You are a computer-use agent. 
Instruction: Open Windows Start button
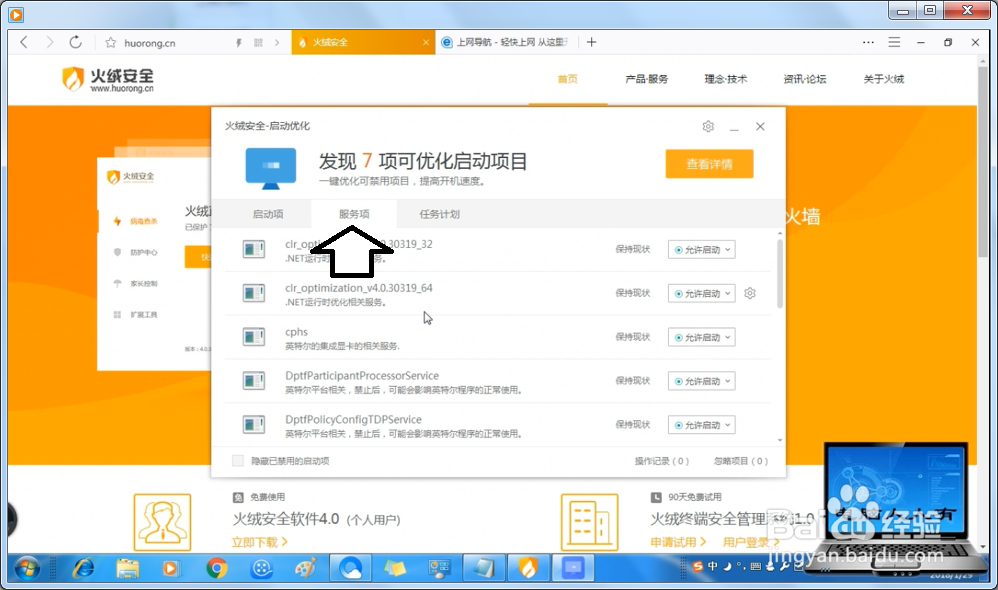tap(27, 568)
